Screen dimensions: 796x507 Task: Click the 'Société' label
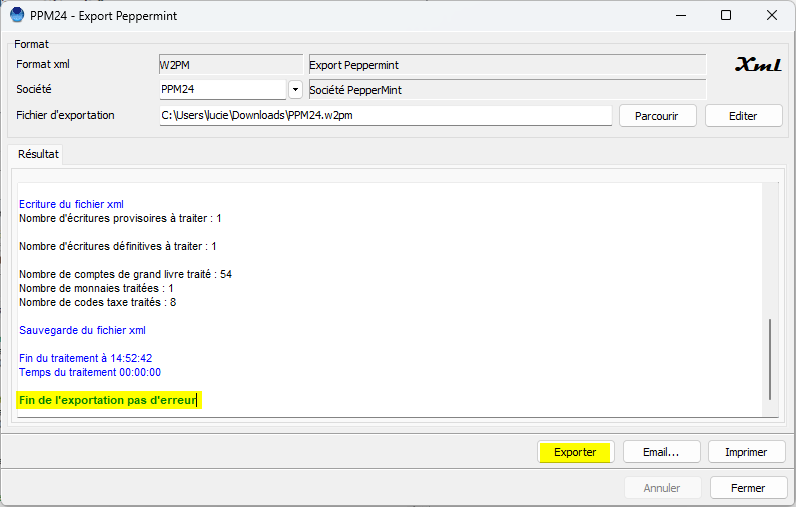[34, 89]
